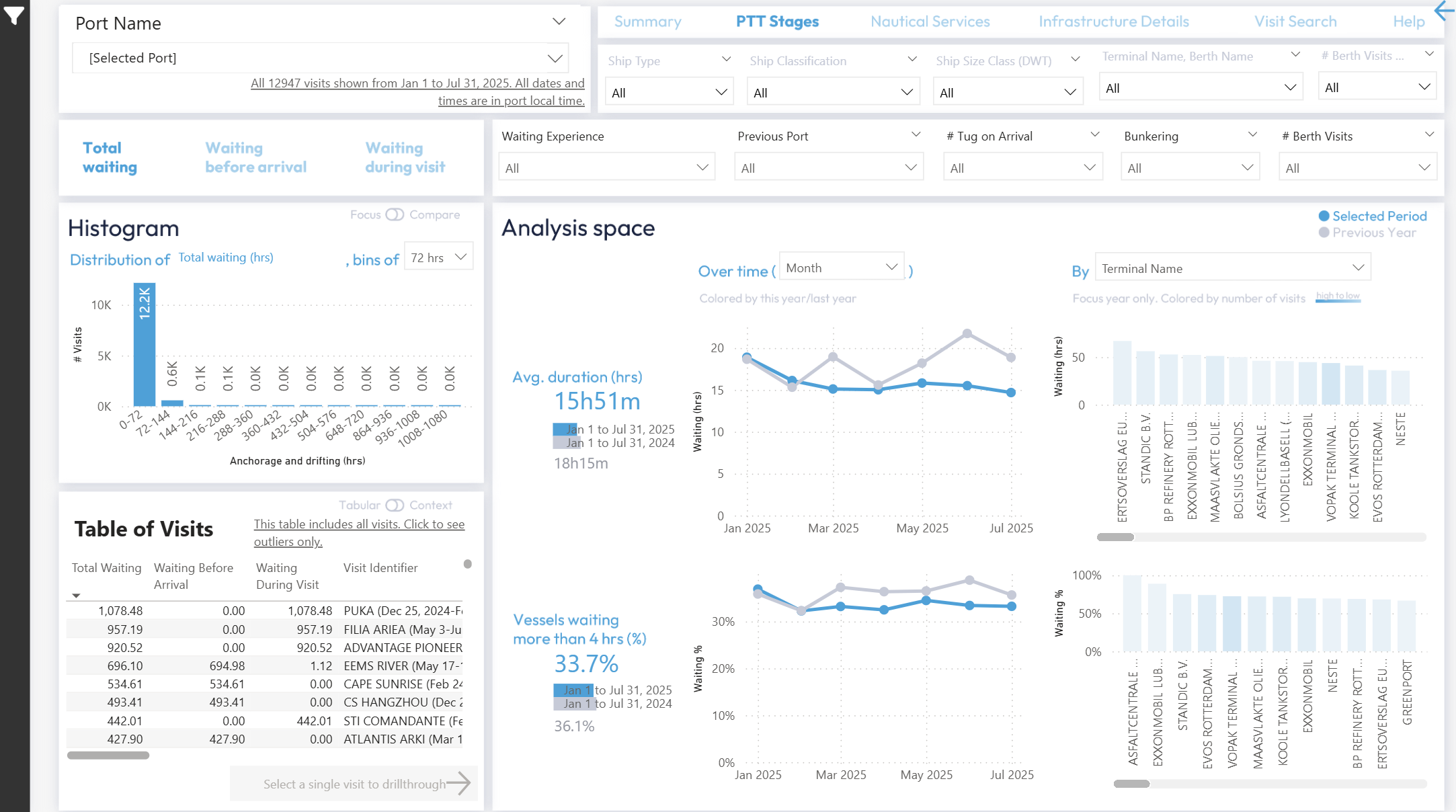Viewport: 1456px width, 812px height.
Task: Expand Port Name header chevron
Action: pyautogui.click(x=559, y=22)
